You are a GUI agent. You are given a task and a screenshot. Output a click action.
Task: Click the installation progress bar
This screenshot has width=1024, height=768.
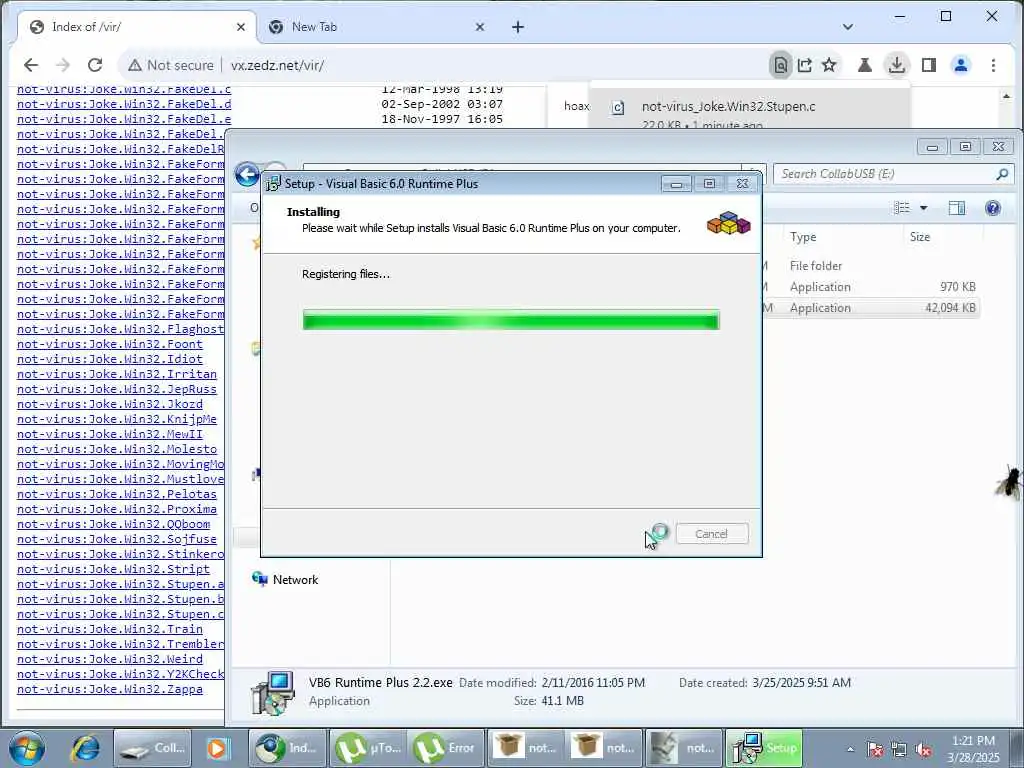point(511,320)
